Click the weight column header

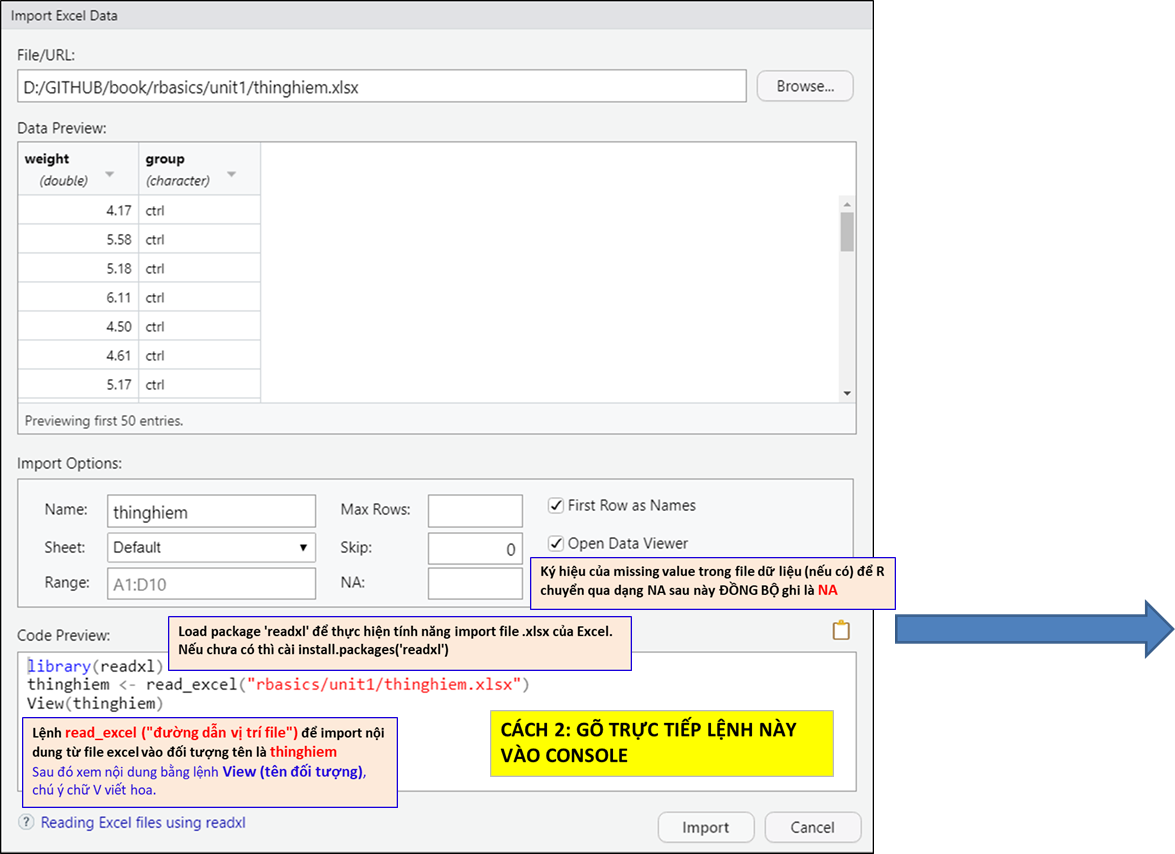79,169
